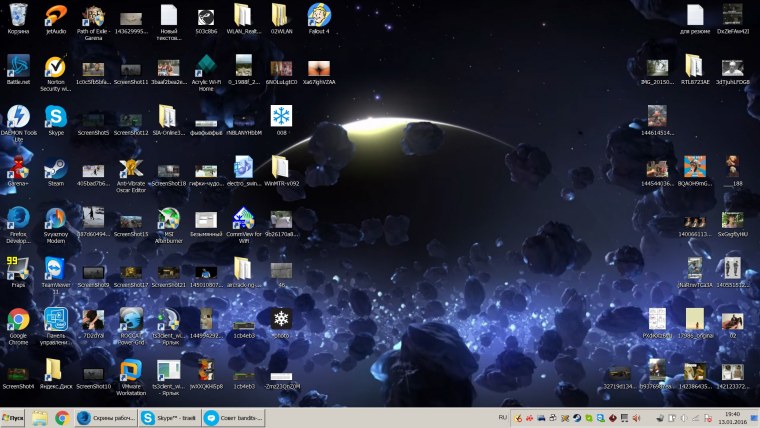
Task: Open the 7D2dYaI image thumbnail
Action: pyautogui.click(x=93, y=323)
